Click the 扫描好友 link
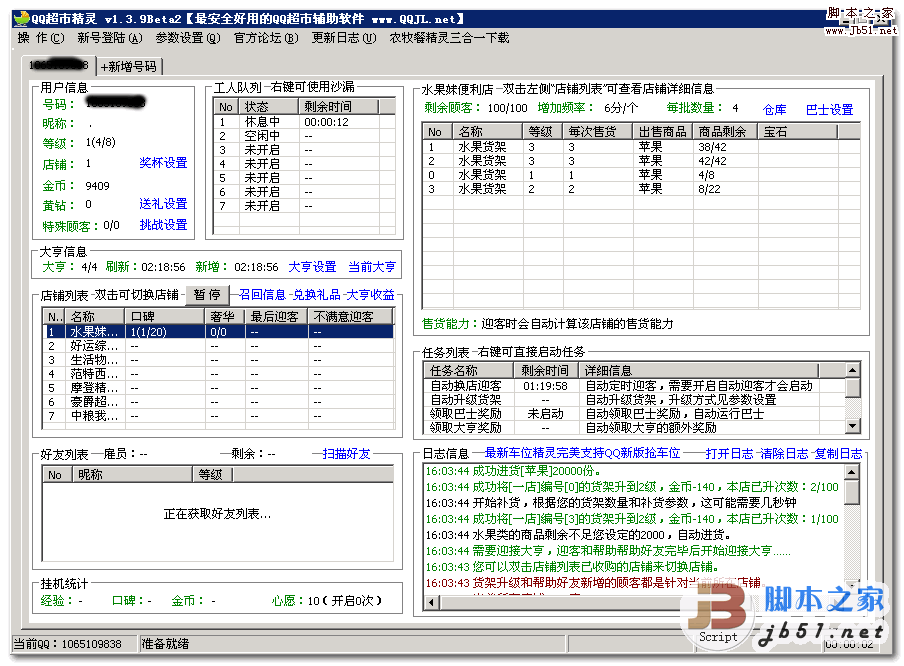Viewport: 904px width, 666px height. [346, 454]
